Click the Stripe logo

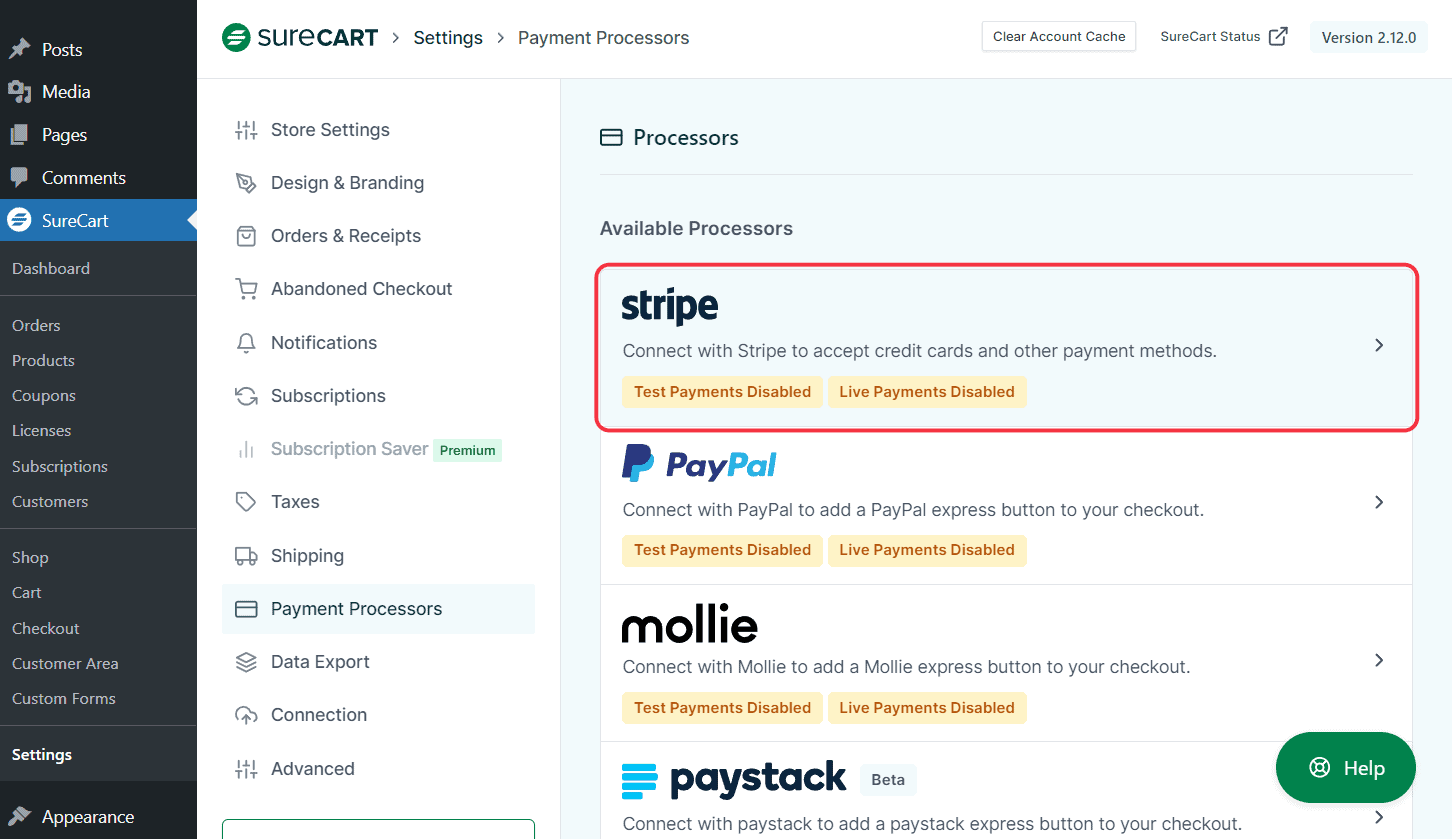(x=670, y=307)
